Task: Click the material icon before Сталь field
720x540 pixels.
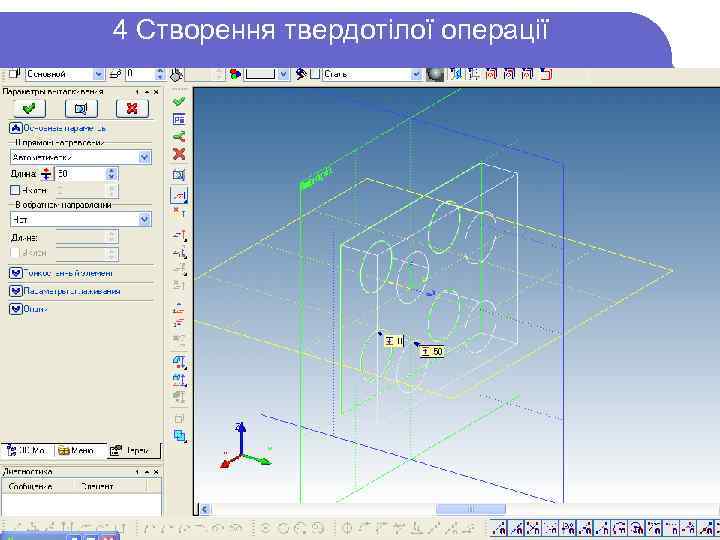Action: pyautogui.click(x=301, y=74)
